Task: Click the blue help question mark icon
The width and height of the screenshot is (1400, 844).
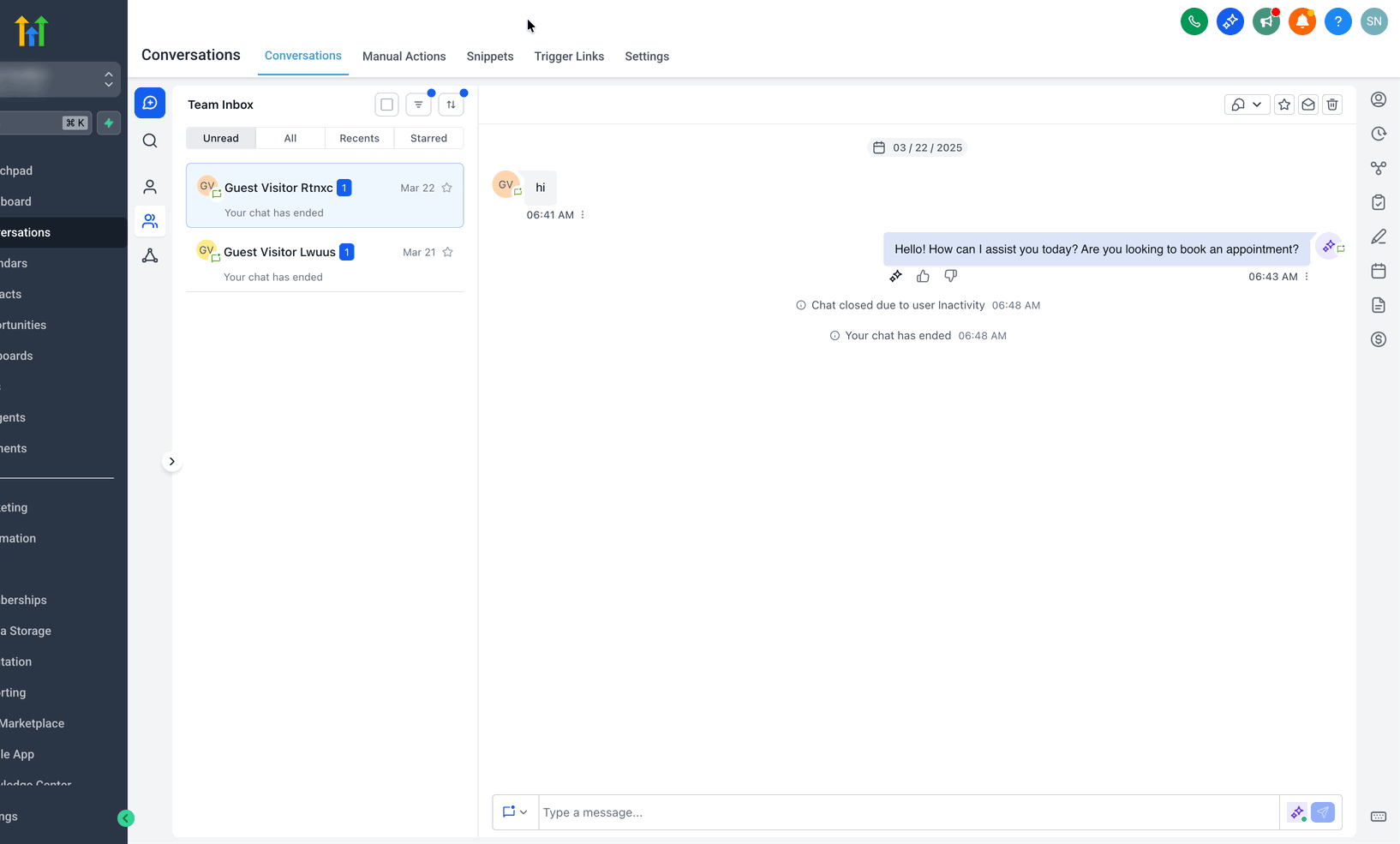Action: [1338, 21]
